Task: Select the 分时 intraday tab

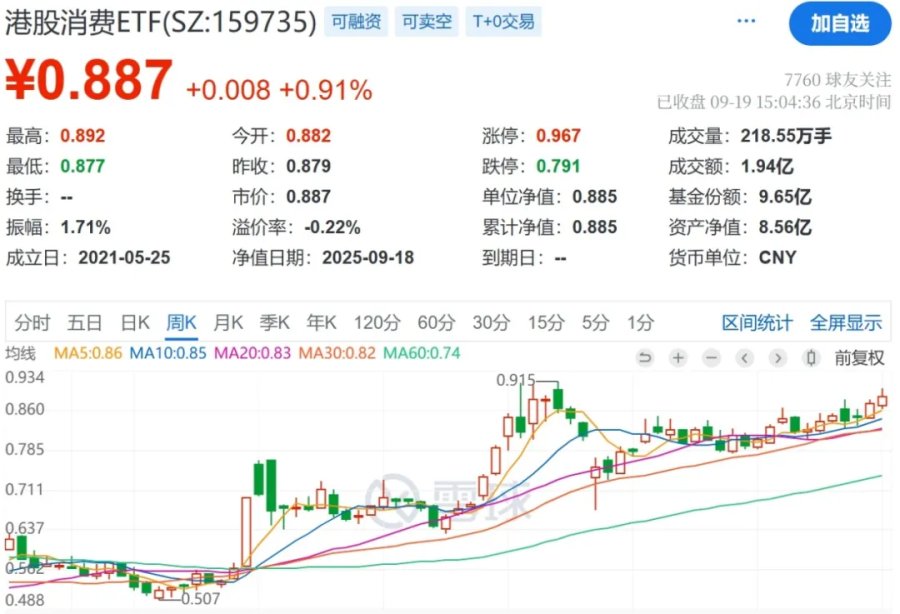Action: (32, 323)
